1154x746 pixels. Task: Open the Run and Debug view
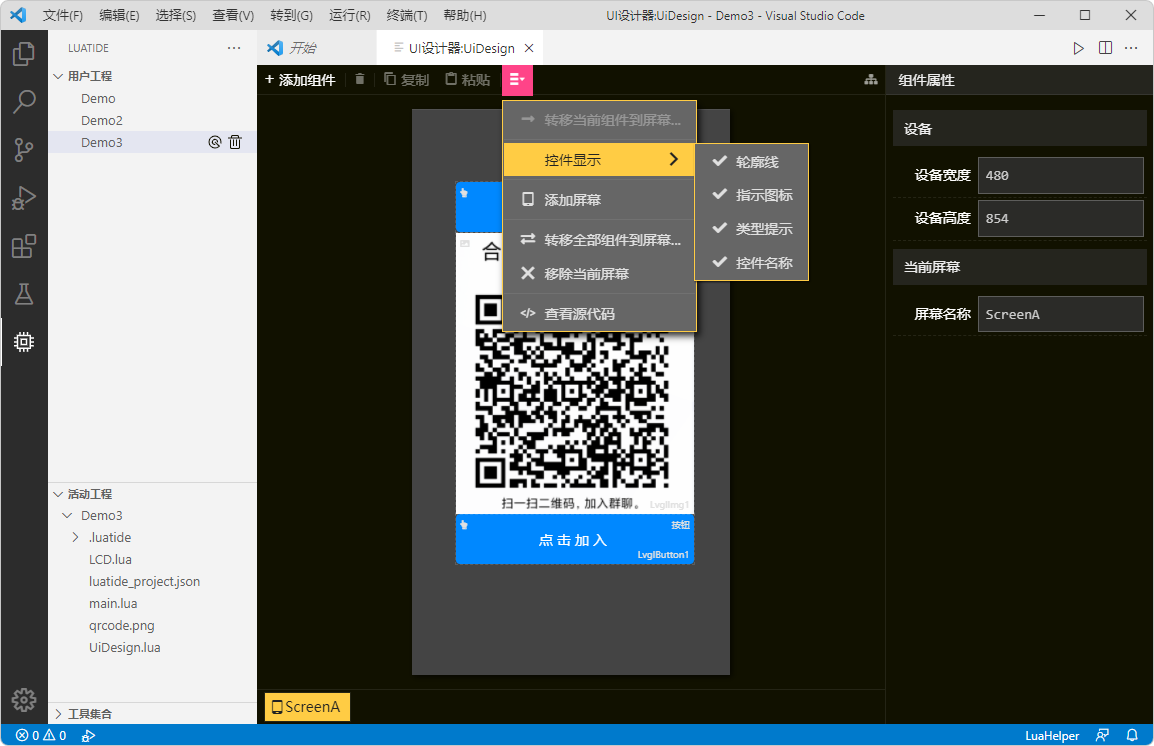[24, 198]
